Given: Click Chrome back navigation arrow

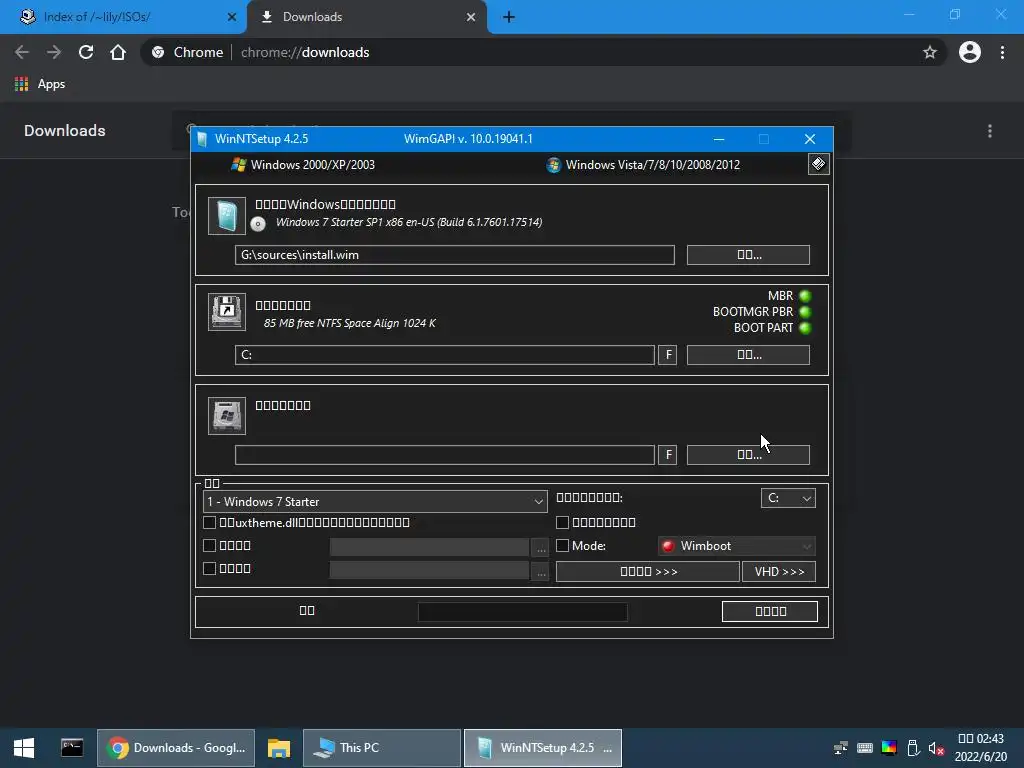Looking at the screenshot, I should (22, 52).
